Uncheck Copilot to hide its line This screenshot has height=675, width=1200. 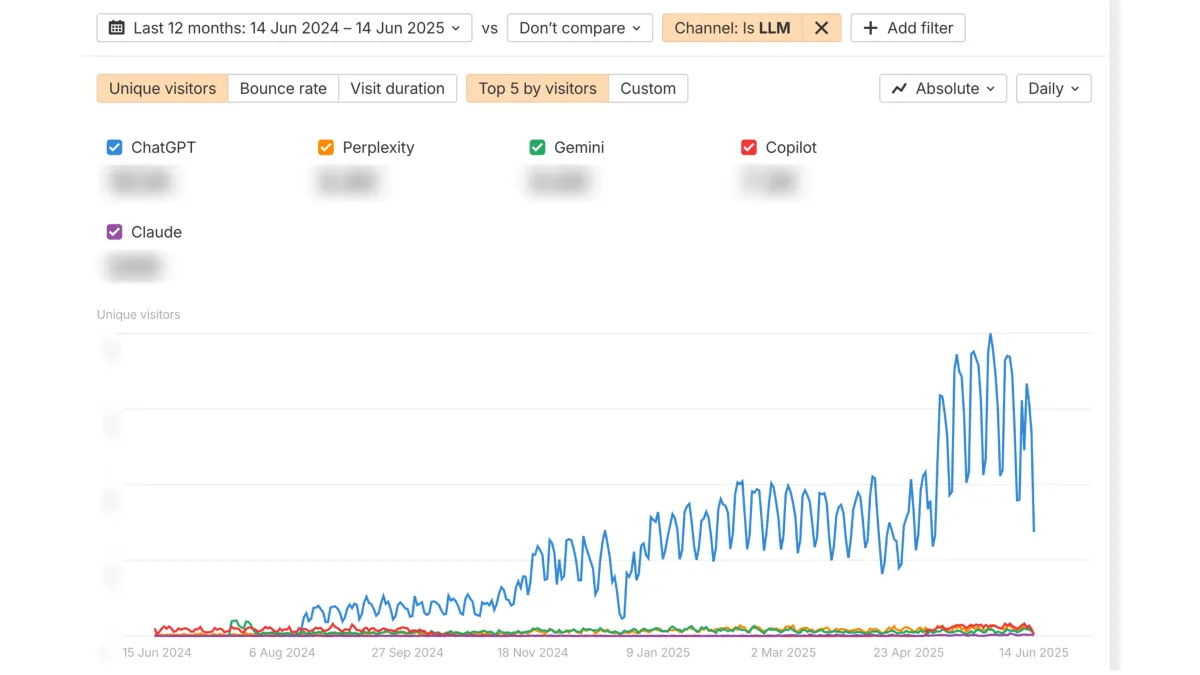[x=749, y=147]
